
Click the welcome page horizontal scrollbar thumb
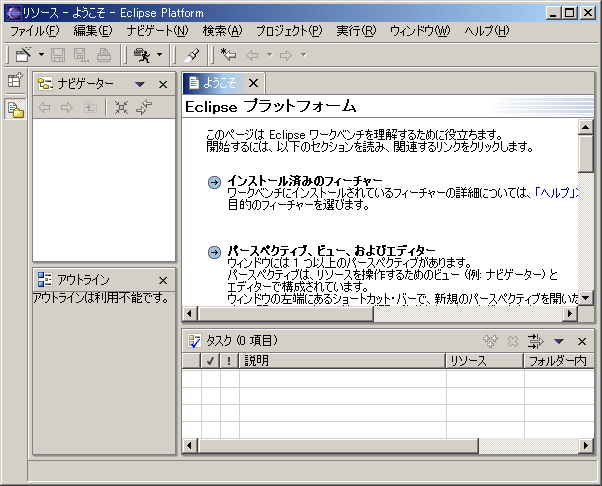[x=285, y=314]
